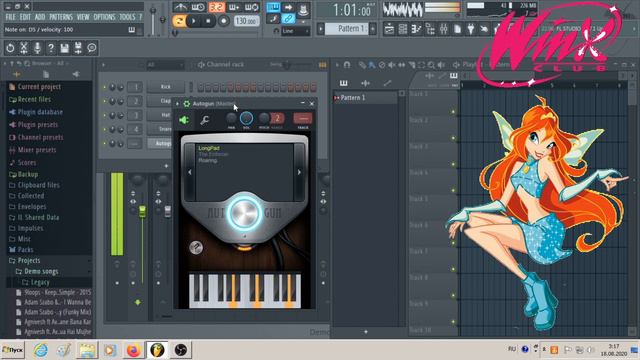Image resolution: width=640 pixels, height=360 pixels.
Task: Open the Pattern 1 selector dropdown
Action: (347, 29)
